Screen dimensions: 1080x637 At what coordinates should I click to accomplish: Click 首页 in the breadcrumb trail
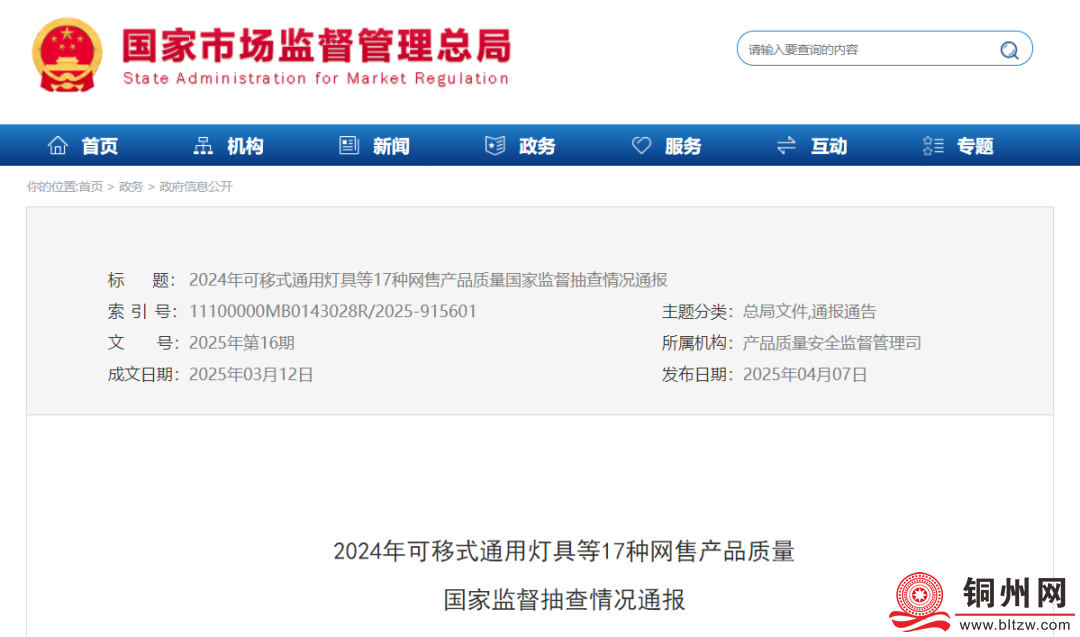pos(91,187)
